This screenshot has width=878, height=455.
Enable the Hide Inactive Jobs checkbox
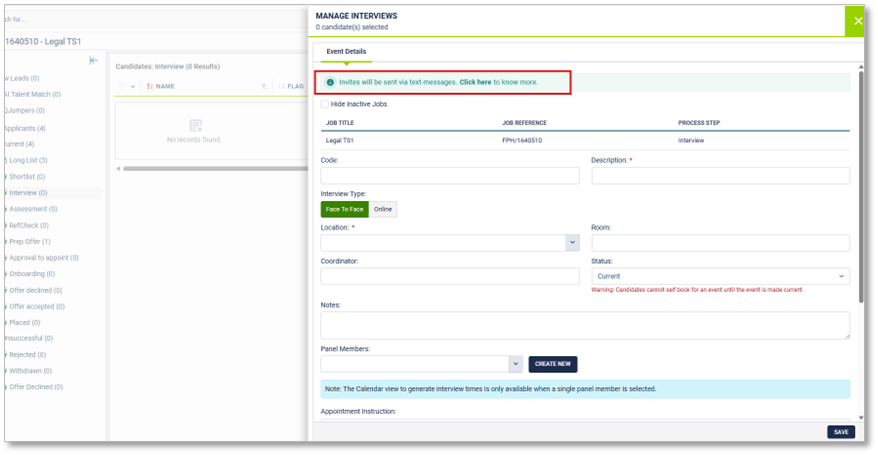[x=325, y=104]
